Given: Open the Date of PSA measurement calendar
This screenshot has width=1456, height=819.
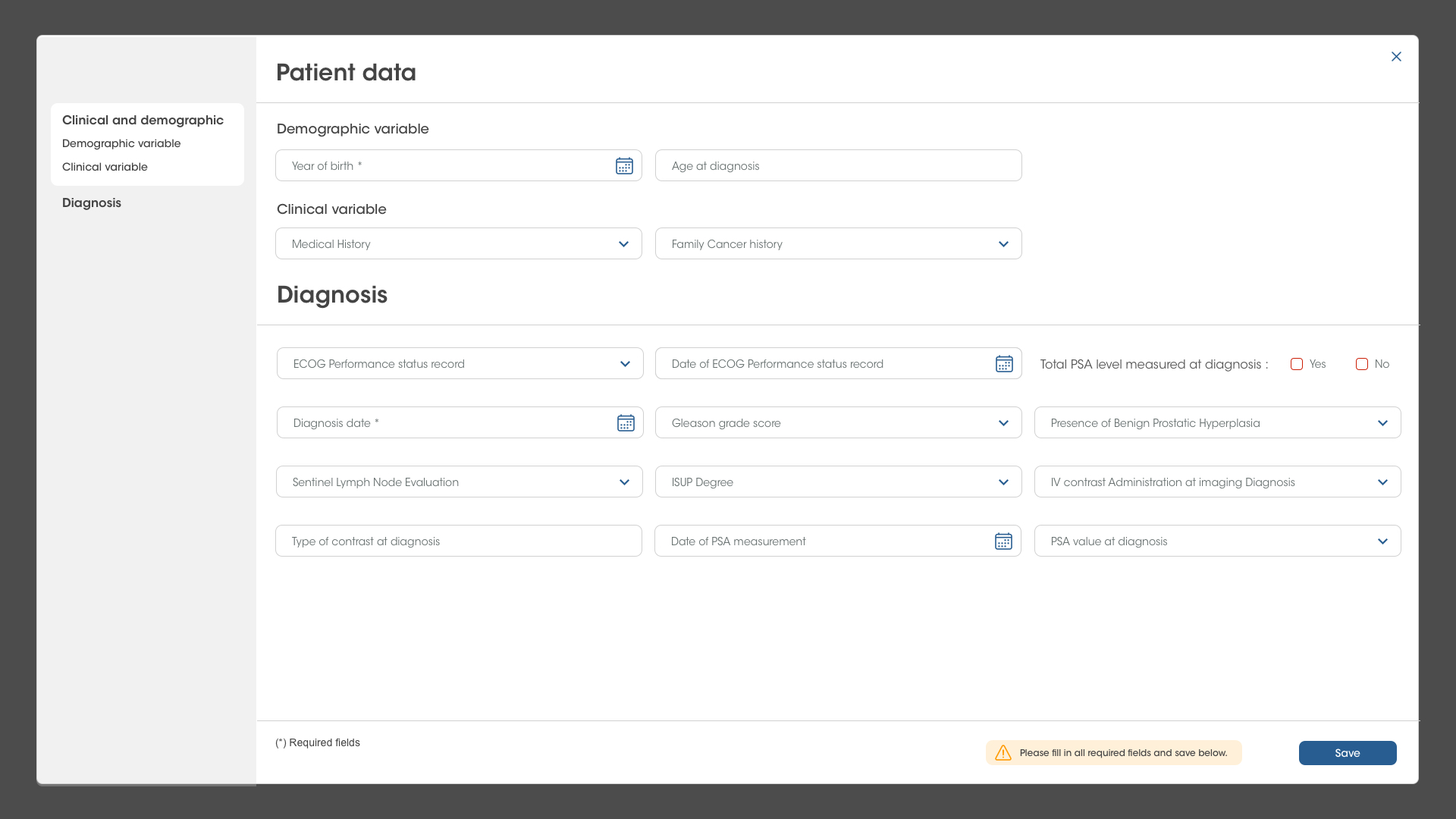Looking at the screenshot, I should (1004, 541).
